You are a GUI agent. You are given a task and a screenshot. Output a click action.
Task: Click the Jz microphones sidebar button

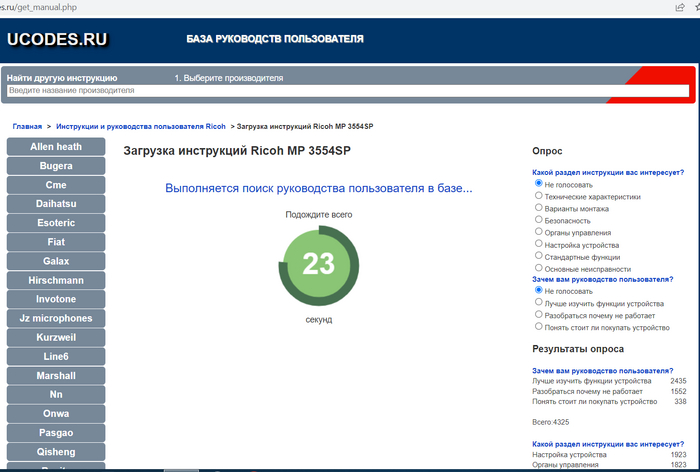pos(56,319)
